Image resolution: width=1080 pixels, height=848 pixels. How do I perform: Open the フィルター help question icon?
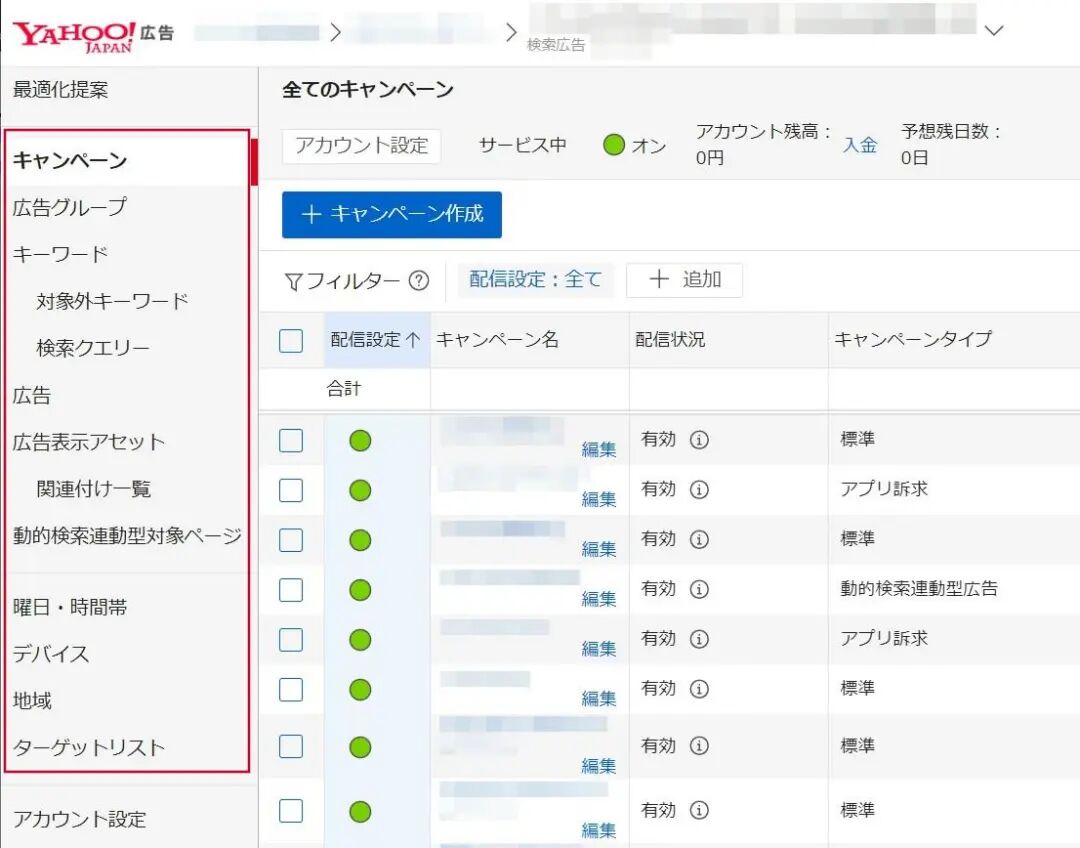coord(419,280)
